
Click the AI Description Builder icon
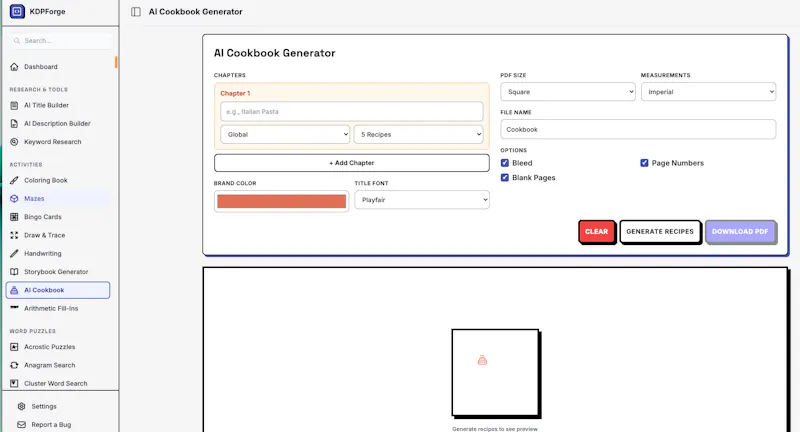(x=14, y=123)
